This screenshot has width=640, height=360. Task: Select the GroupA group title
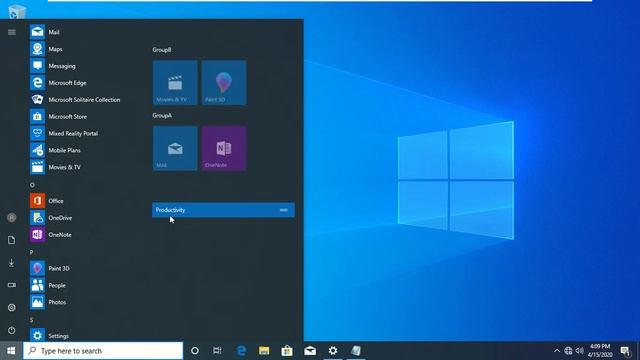coord(162,116)
